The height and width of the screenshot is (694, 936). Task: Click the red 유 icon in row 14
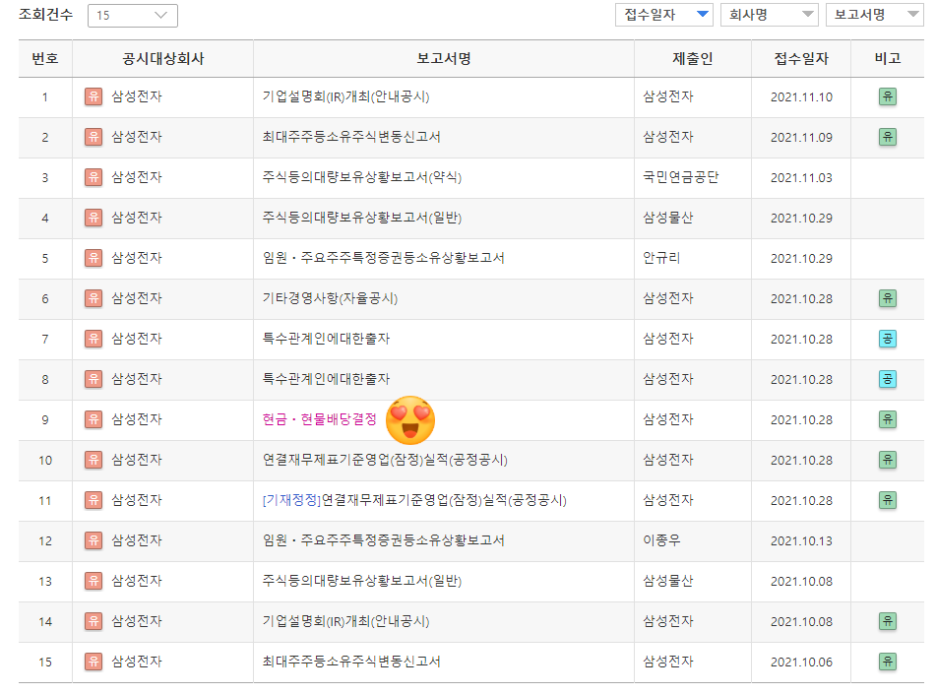(x=93, y=621)
